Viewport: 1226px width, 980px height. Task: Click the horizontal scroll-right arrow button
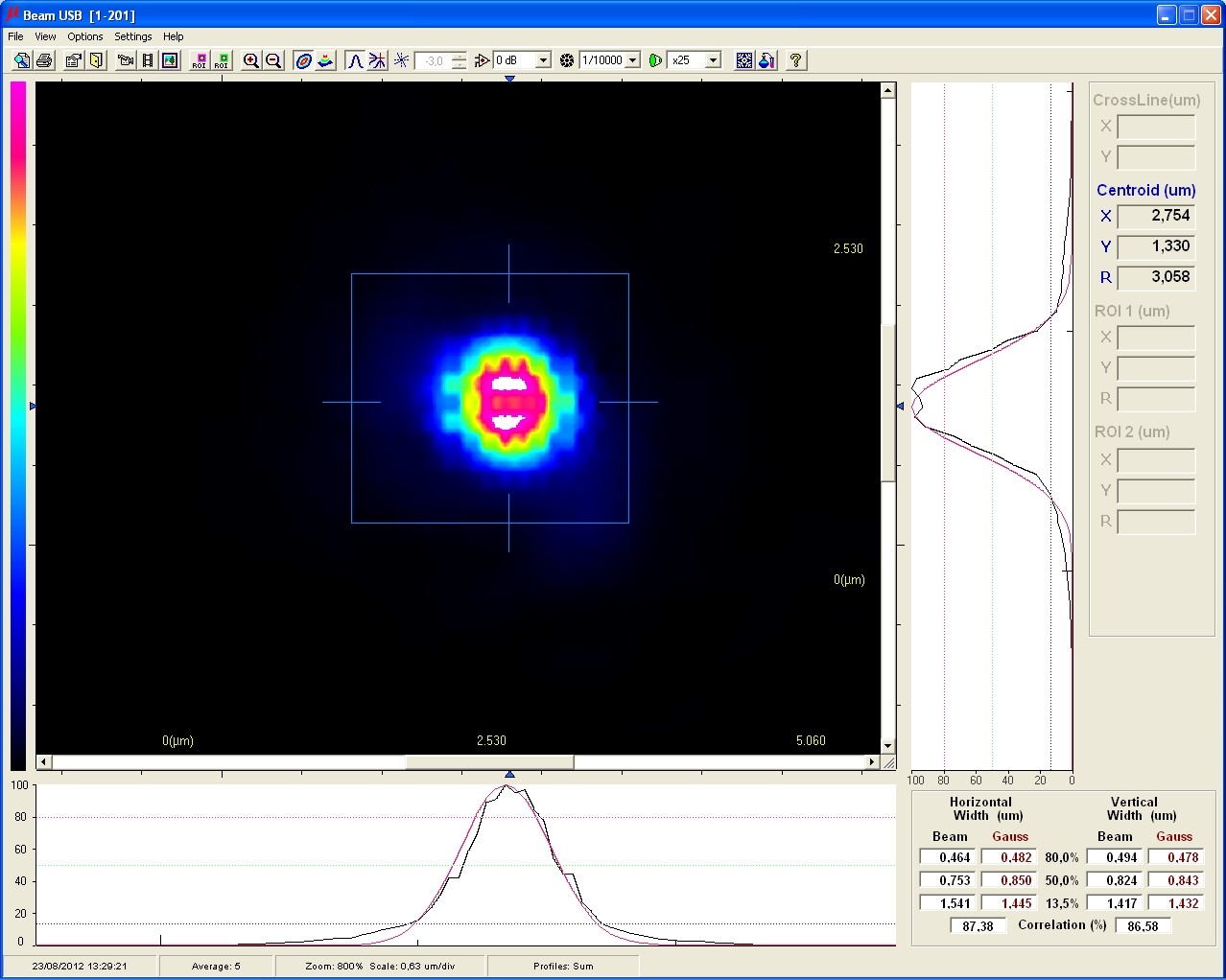[x=871, y=762]
